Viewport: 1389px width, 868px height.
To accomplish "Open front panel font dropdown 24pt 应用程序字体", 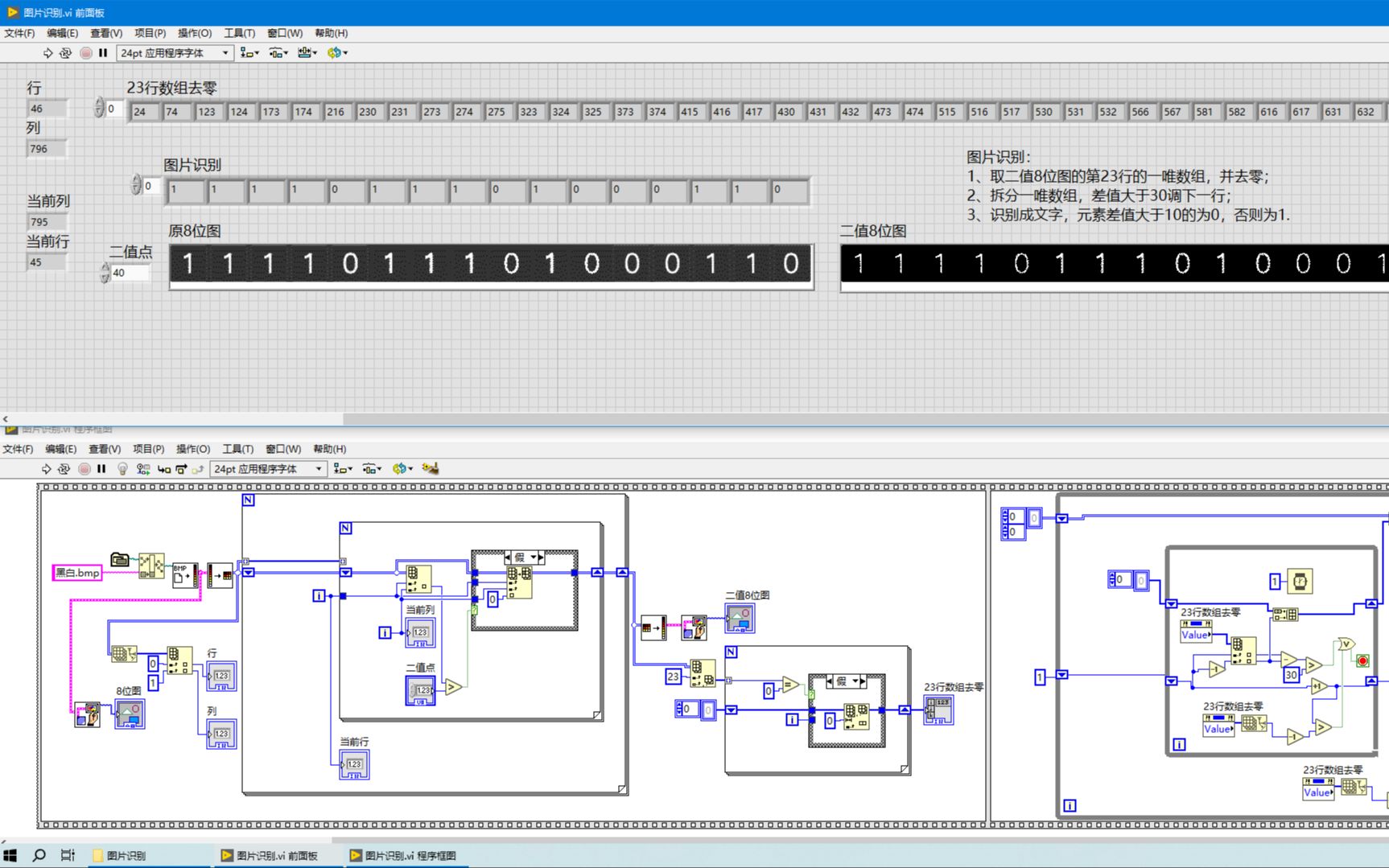I will point(175,53).
